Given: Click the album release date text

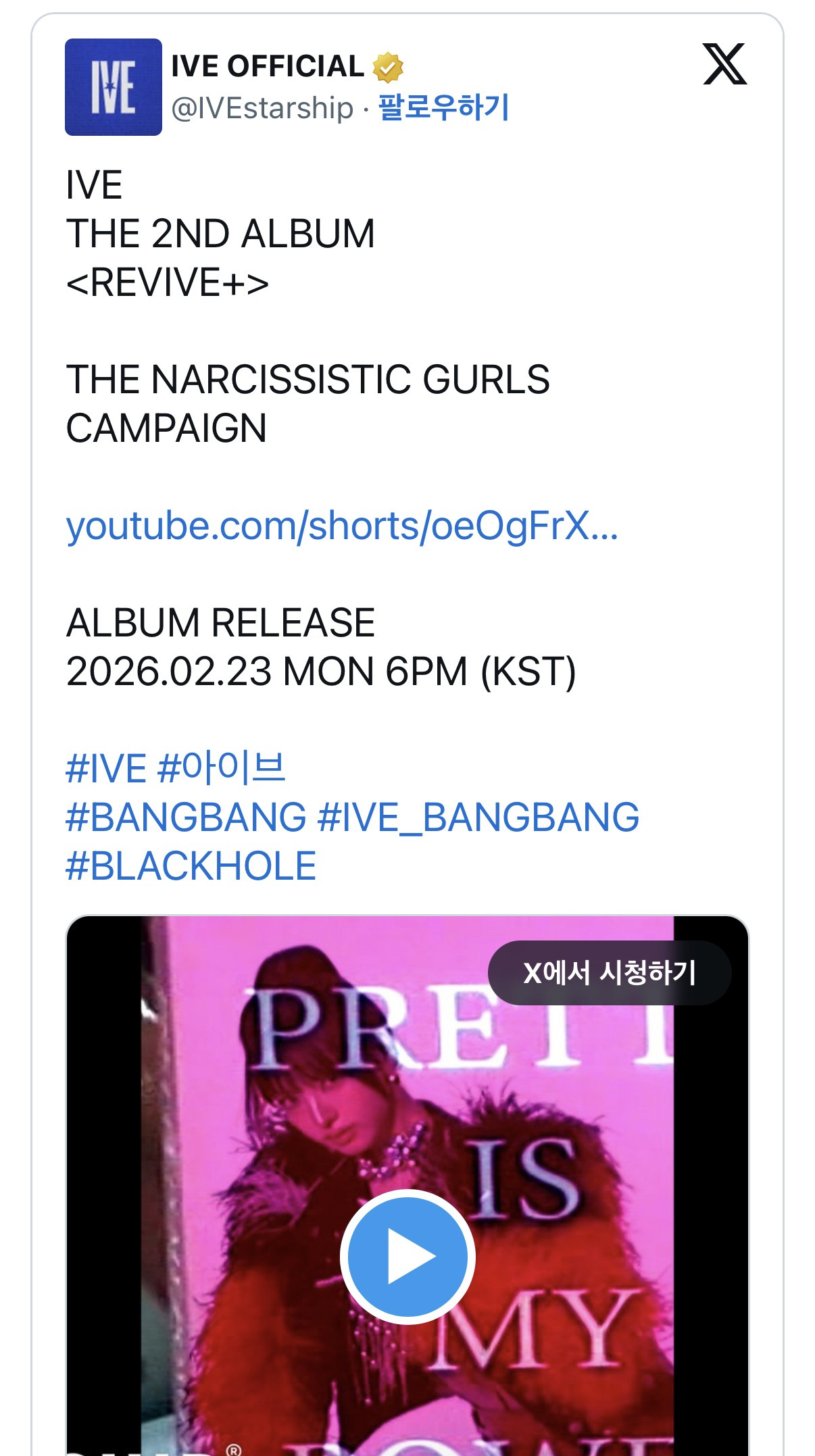Looking at the screenshot, I should point(321,672).
